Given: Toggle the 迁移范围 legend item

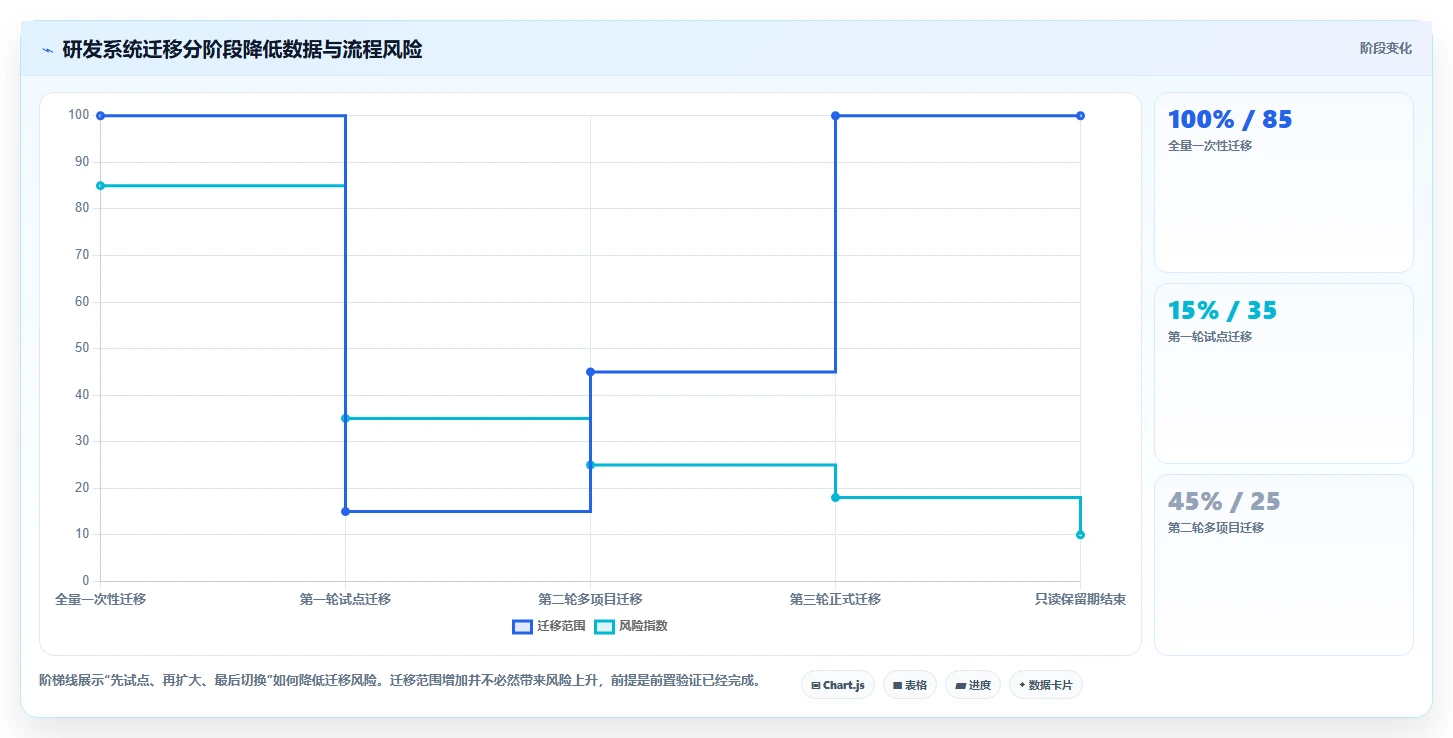Looking at the screenshot, I should click(x=549, y=626).
